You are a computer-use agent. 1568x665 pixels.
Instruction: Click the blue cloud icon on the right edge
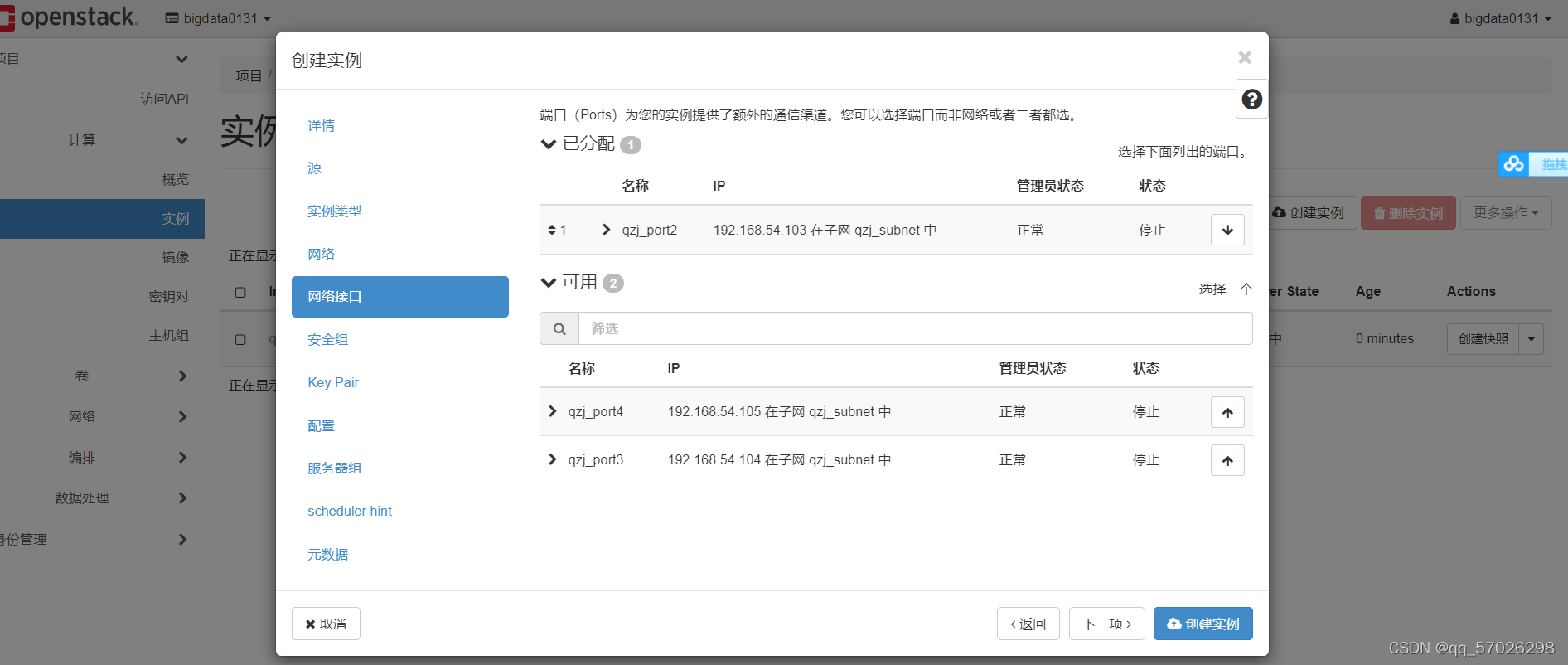pyautogui.click(x=1514, y=164)
